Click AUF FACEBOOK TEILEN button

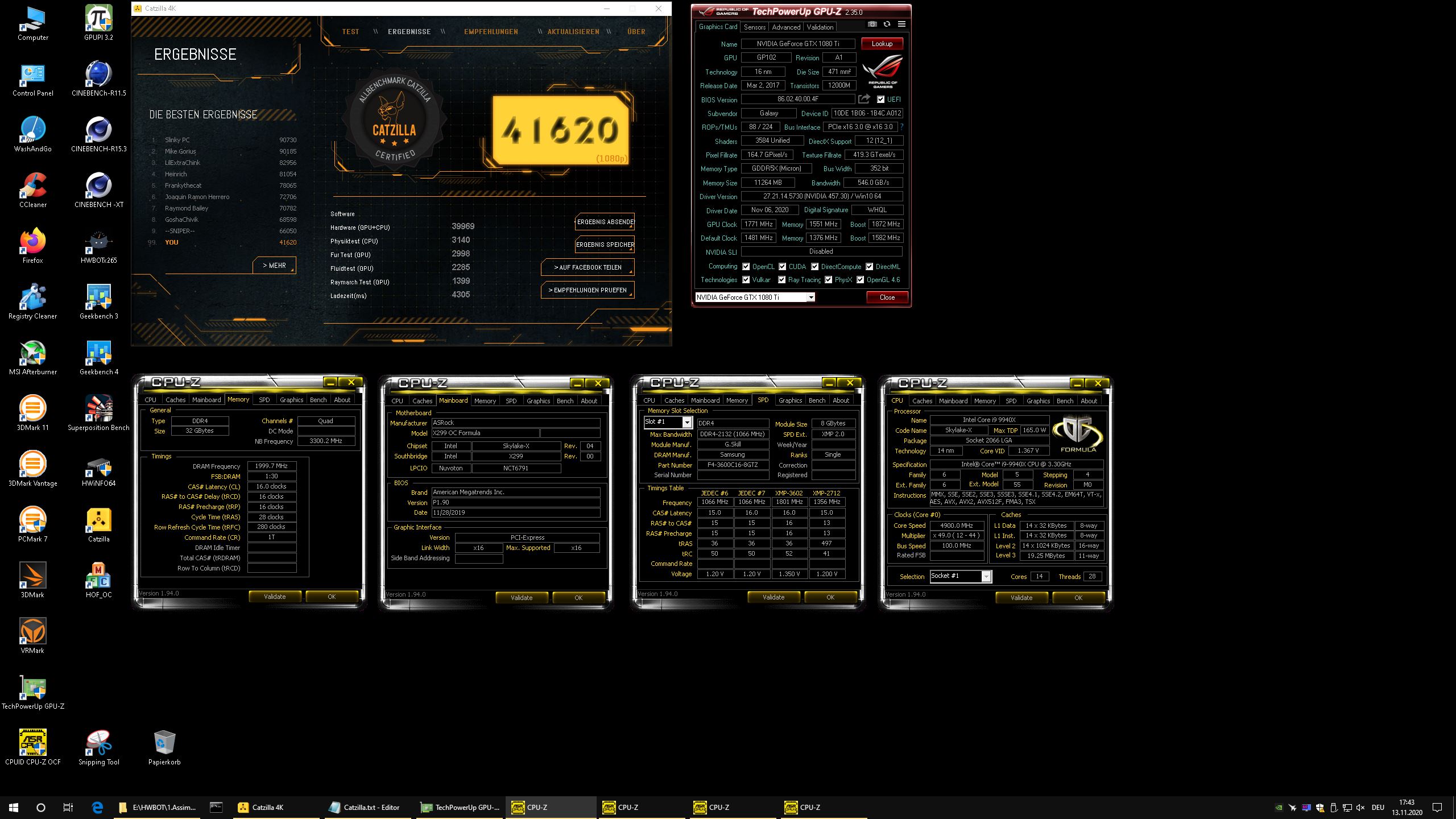588,267
